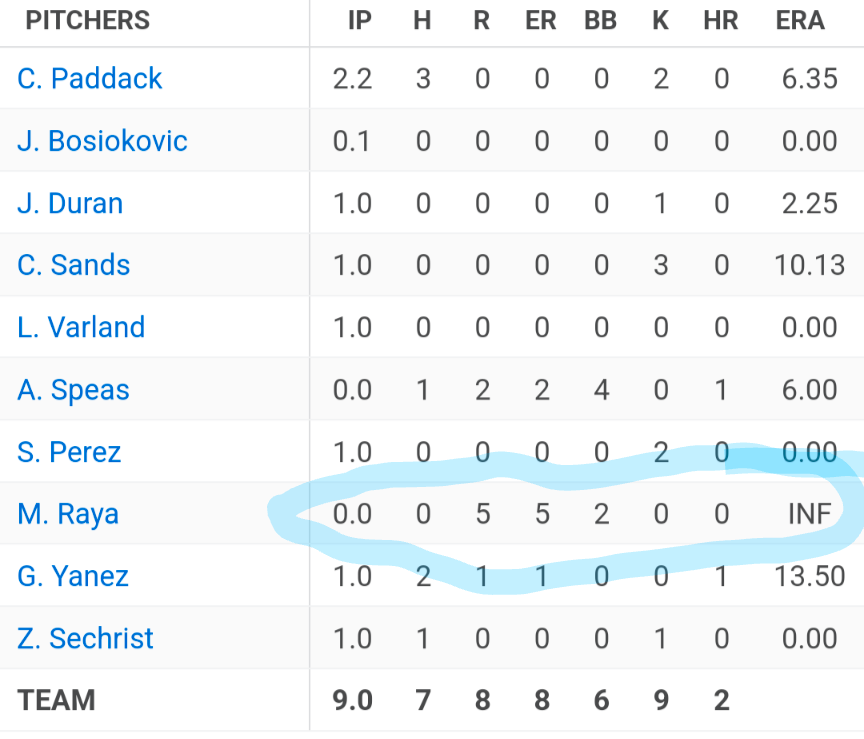Click the BB column header
This screenshot has width=864, height=739.
601,20
